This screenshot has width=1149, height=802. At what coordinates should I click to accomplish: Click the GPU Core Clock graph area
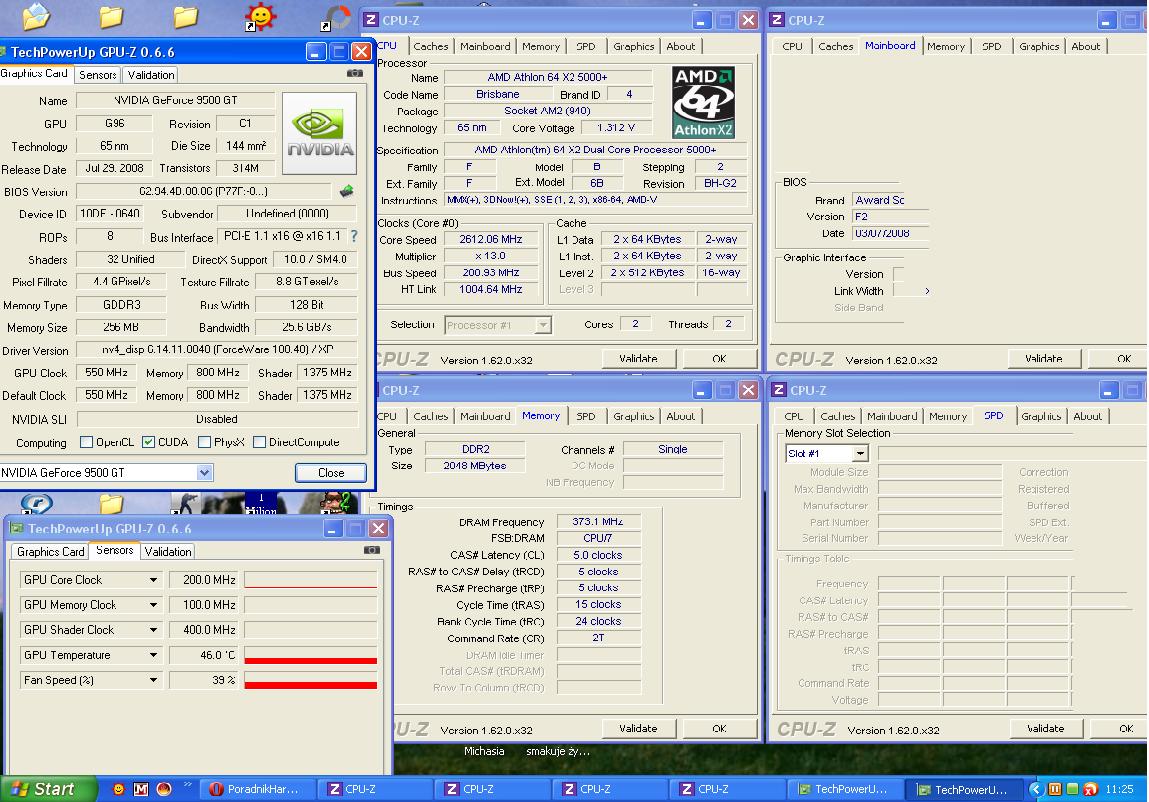tap(311, 580)
